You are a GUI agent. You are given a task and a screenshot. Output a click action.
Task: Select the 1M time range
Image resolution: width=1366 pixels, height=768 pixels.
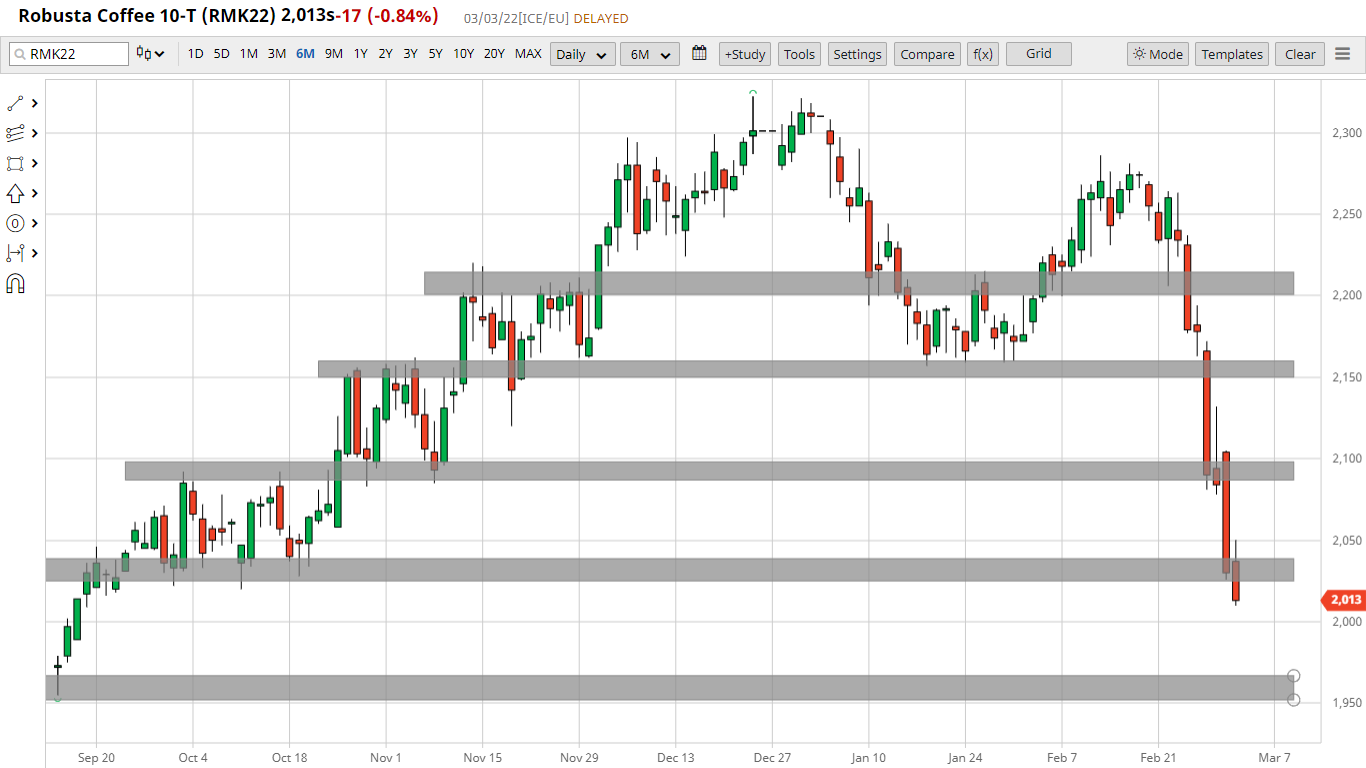(248, 54)
